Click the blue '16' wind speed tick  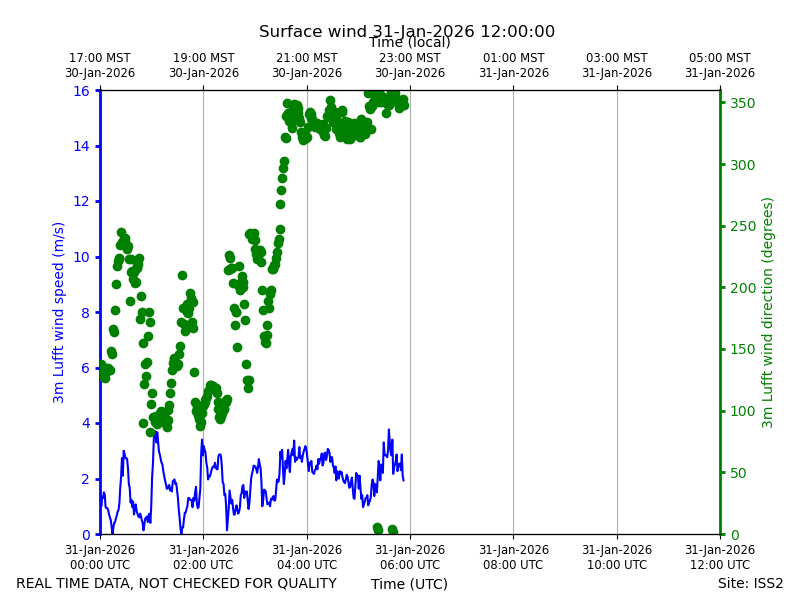[x=81, y=91]
